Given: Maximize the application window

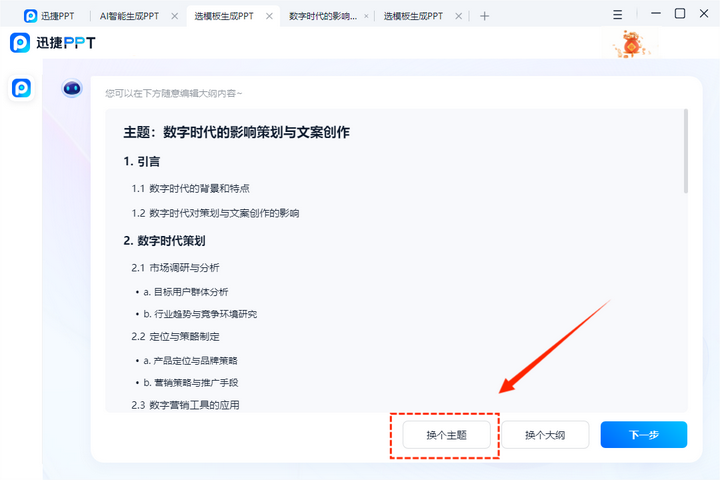Looking at the screenshot, I should (x=680, y=14).
